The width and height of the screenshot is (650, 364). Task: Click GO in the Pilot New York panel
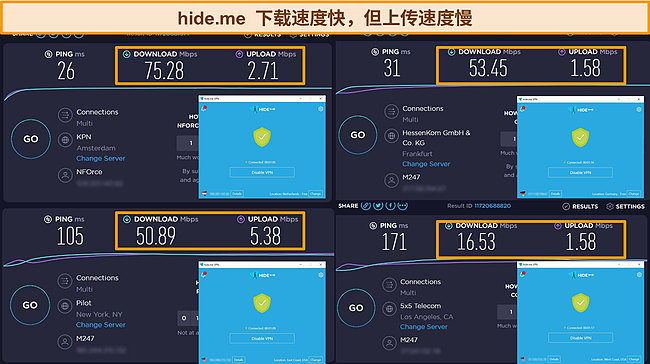[30, 305]
